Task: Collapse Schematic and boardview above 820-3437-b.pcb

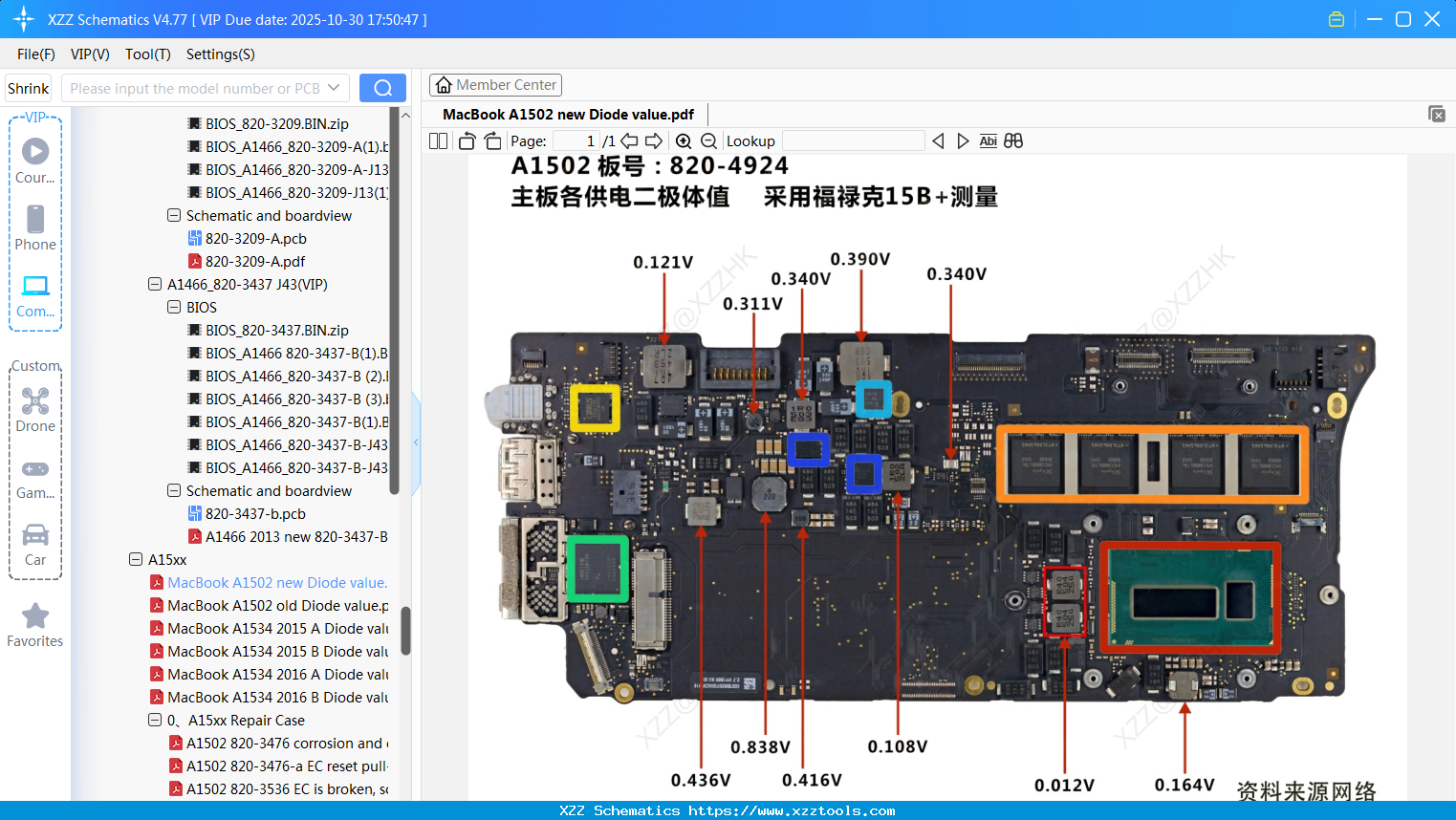Action: (174, 490)
